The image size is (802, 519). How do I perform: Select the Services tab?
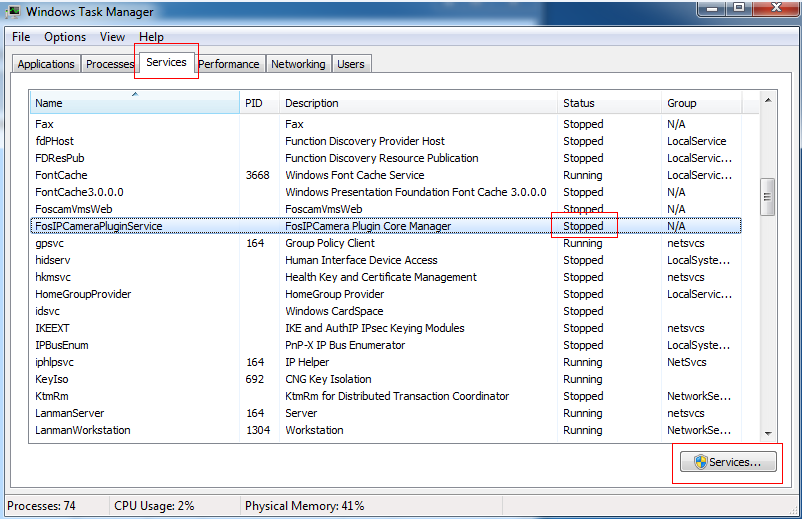(166, 62)
